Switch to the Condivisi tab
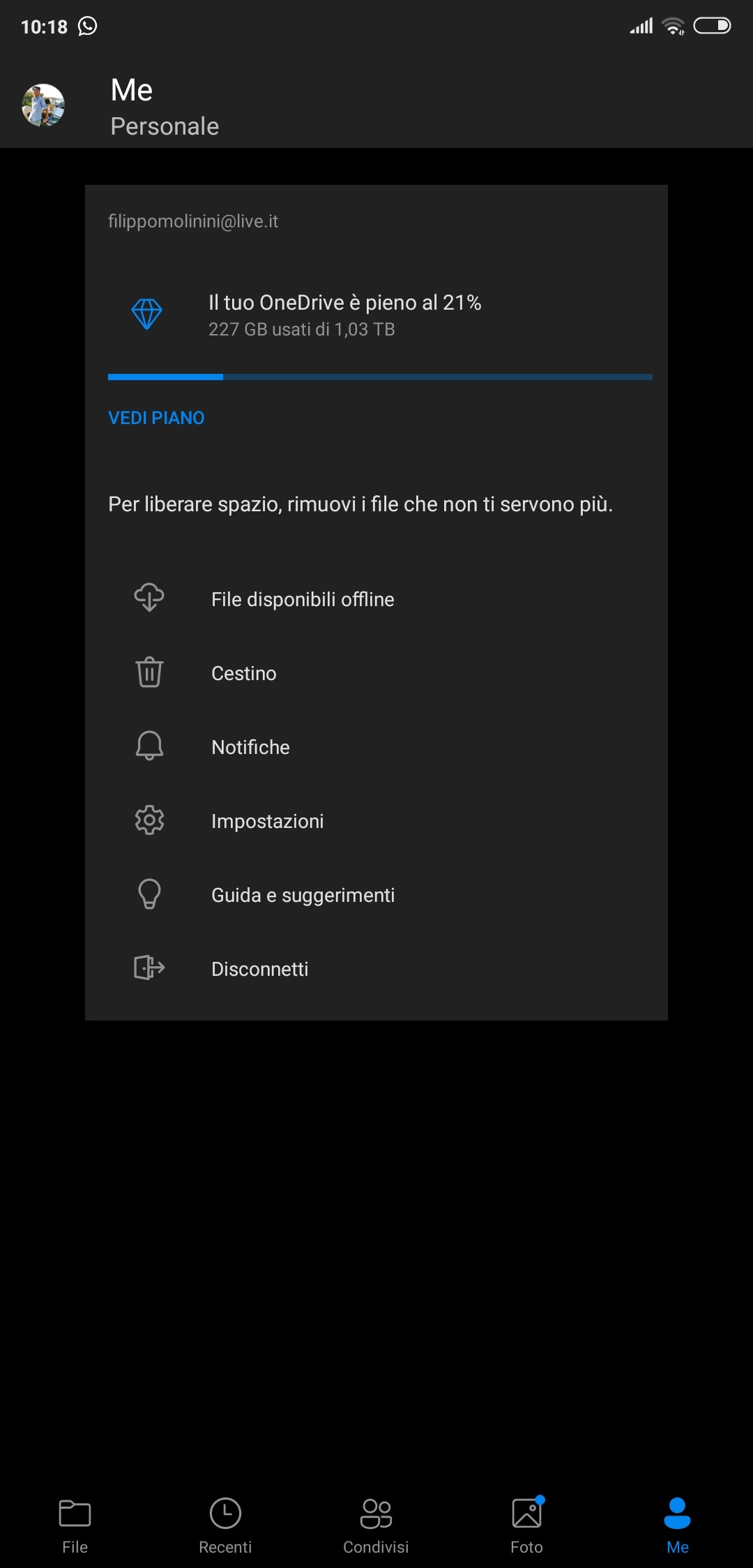The width and height of the screenshot is (753, 1568). point(376,1527)
